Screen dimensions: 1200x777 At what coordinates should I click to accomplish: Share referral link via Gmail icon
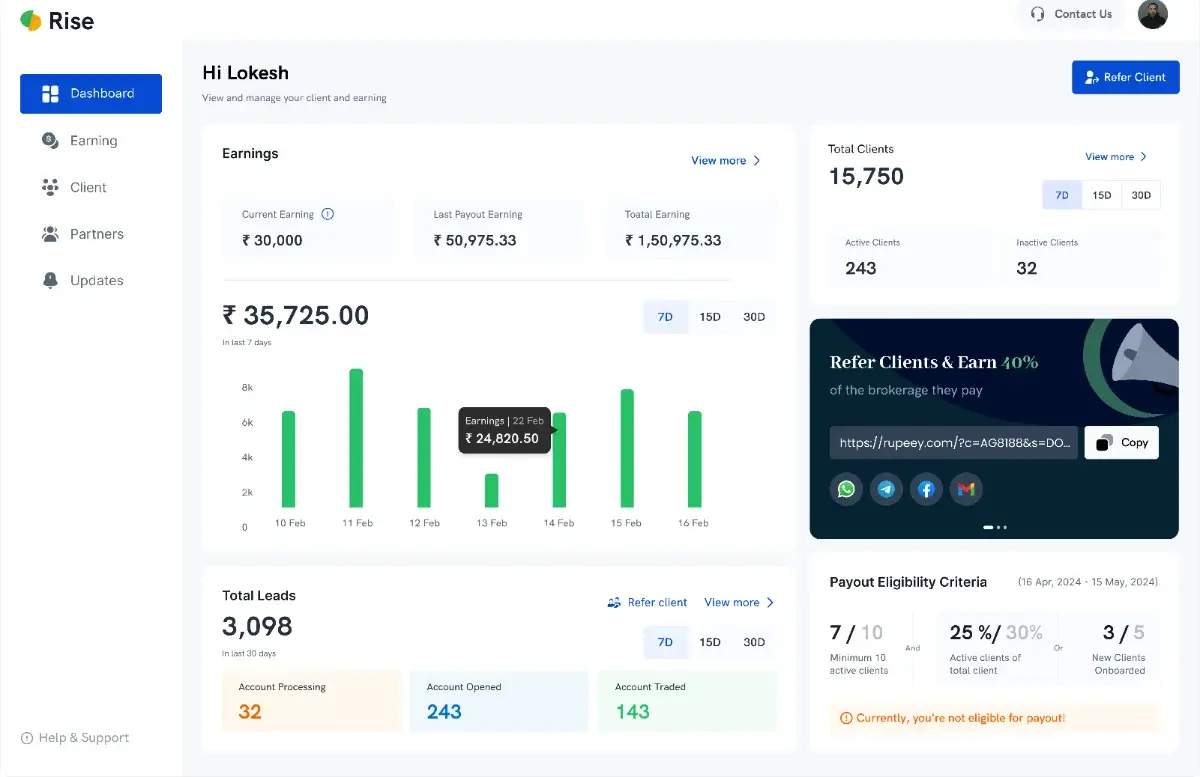[x=966, y=489]
